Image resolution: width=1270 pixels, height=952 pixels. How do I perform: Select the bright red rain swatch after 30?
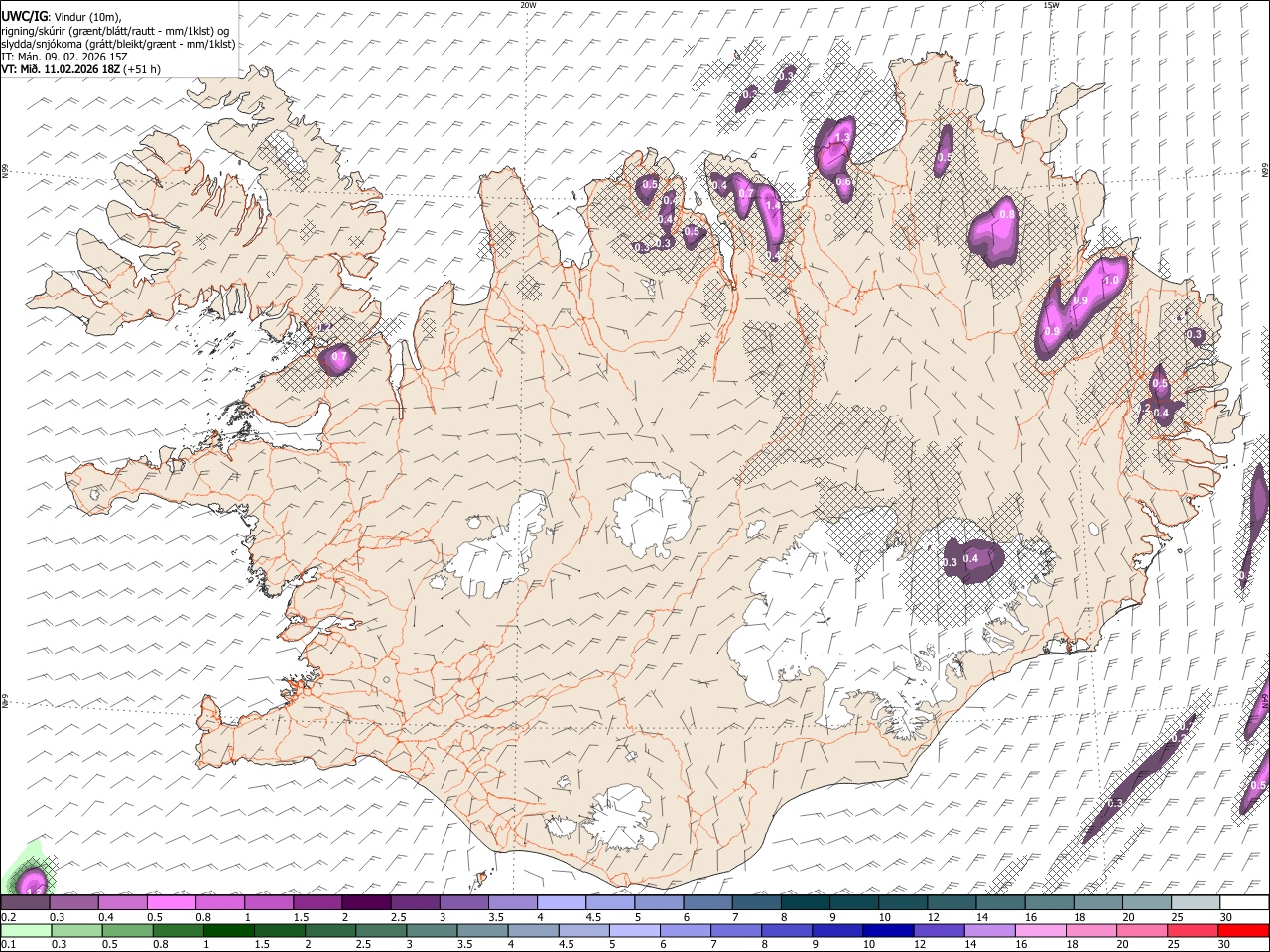click(x=1243, y=930)
